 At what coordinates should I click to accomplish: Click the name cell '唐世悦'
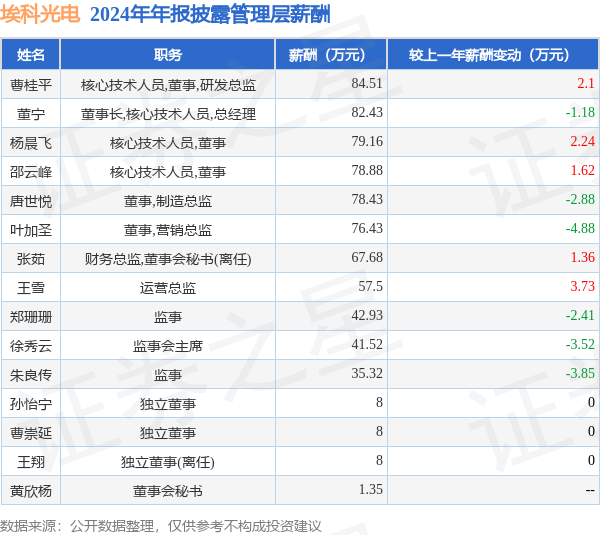[x=31, y=201]
